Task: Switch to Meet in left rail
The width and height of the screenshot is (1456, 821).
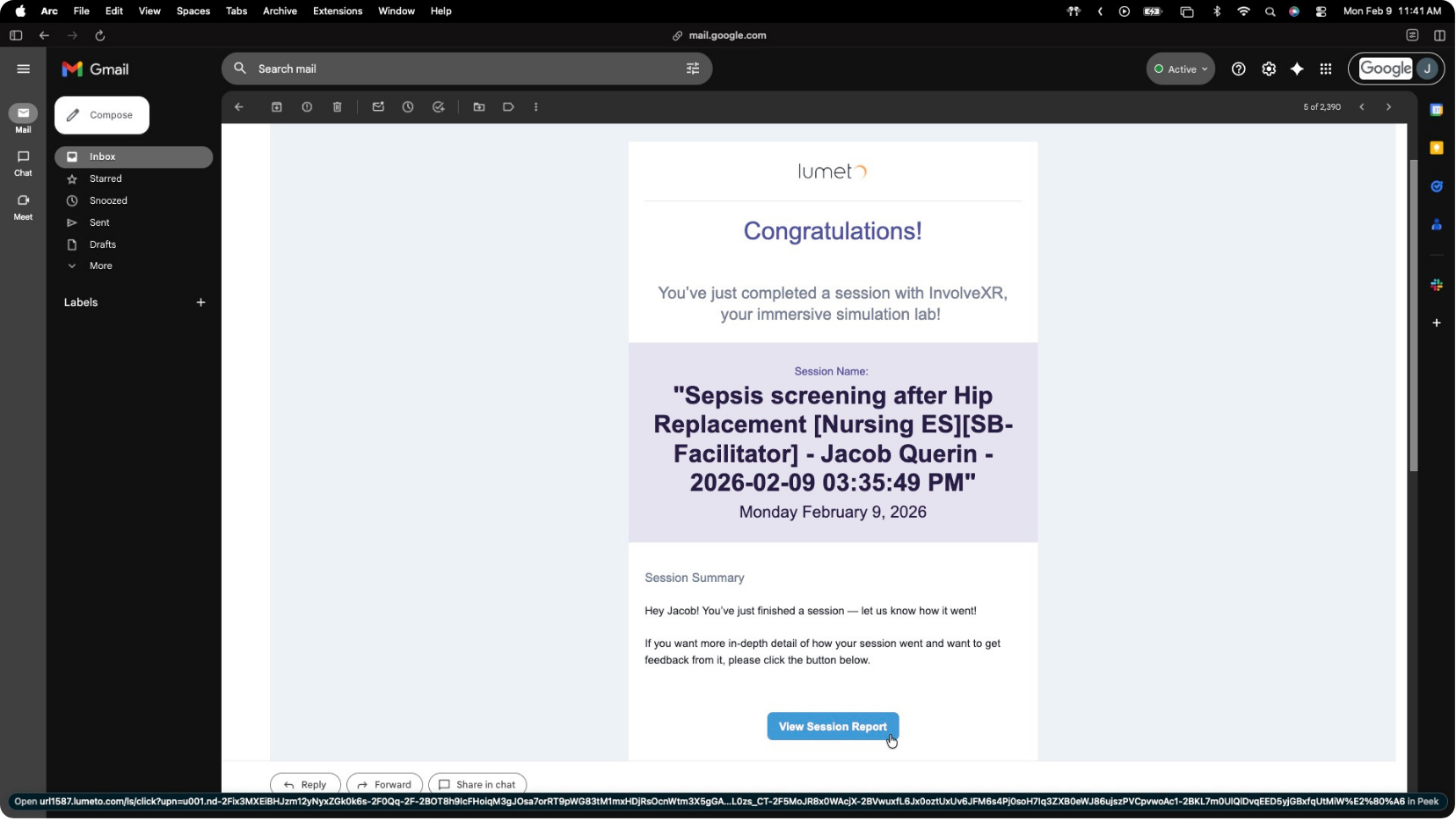Action: click(x=23, y=207)
